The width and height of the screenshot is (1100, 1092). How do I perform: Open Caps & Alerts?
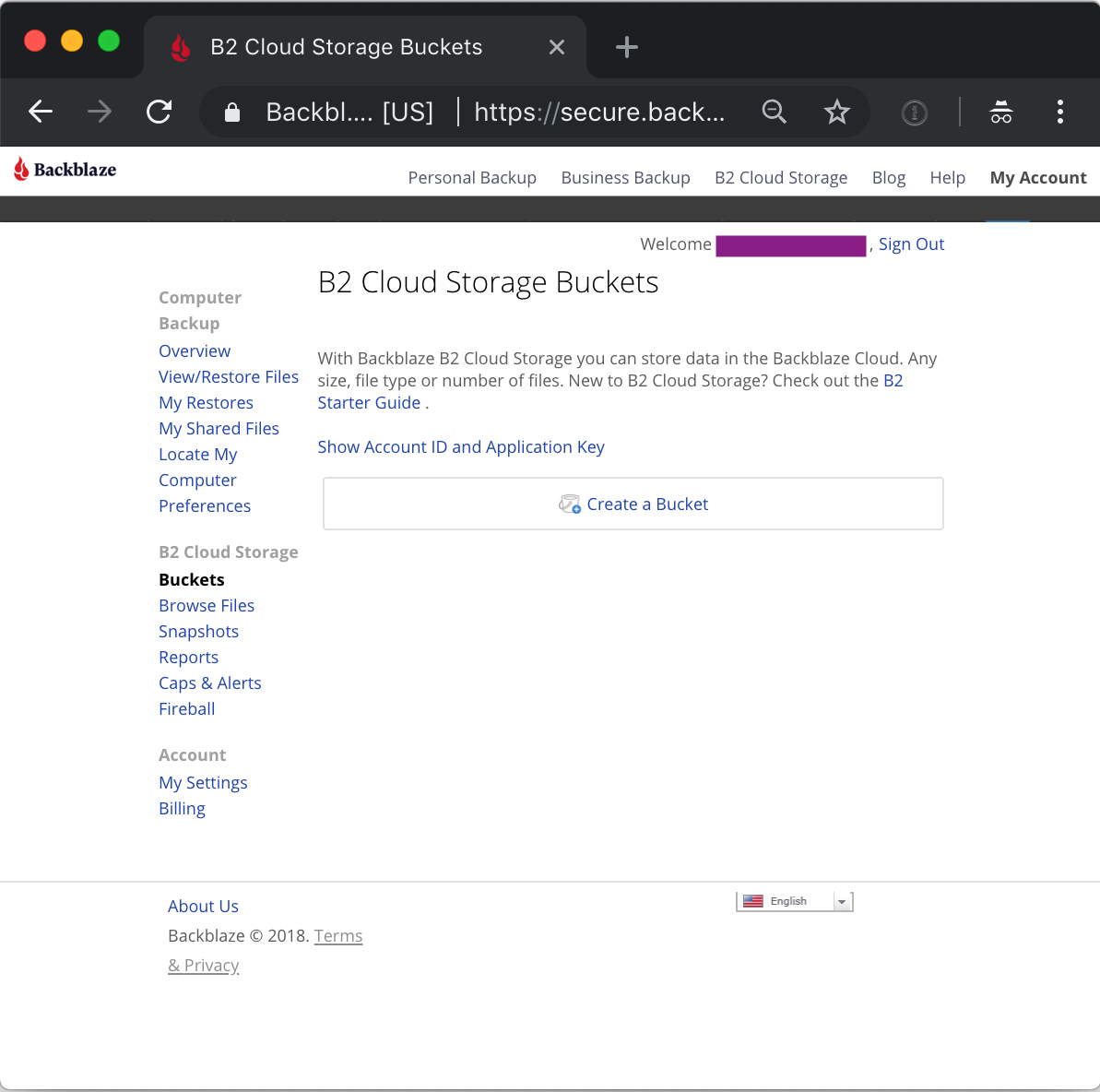tap(209, 683)
